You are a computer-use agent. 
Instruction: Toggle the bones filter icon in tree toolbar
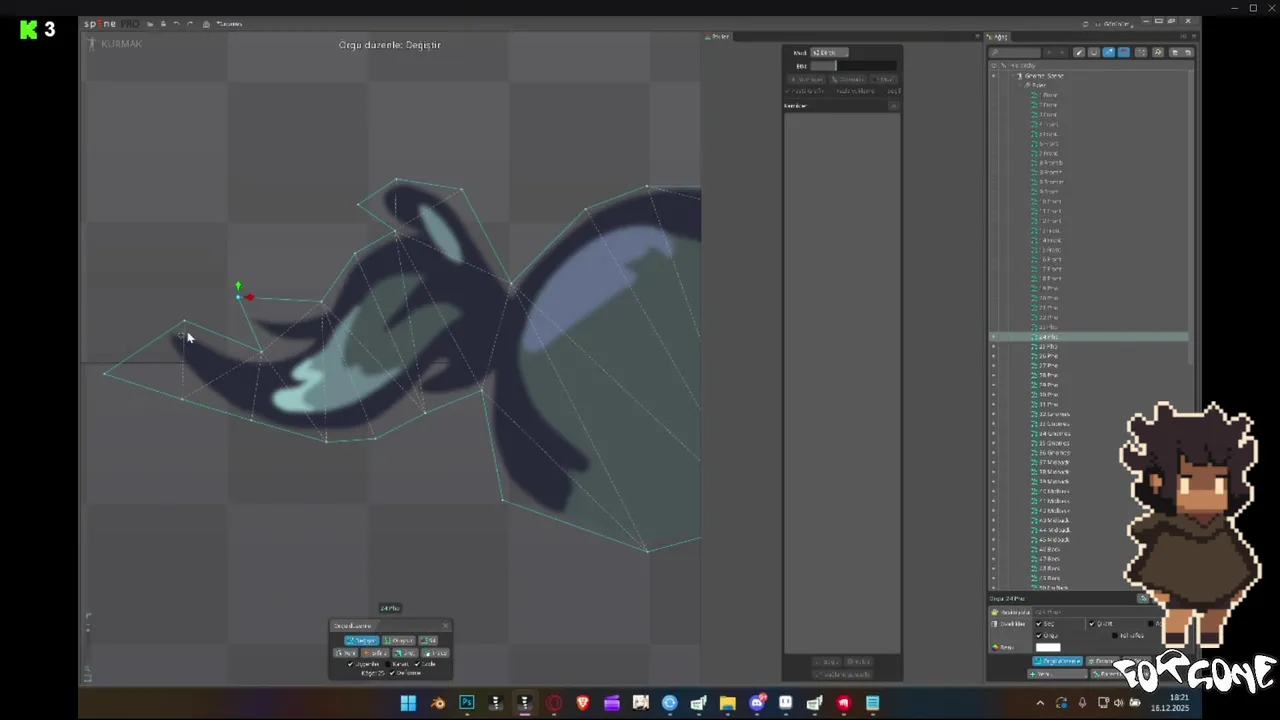tap(1079, 52)
